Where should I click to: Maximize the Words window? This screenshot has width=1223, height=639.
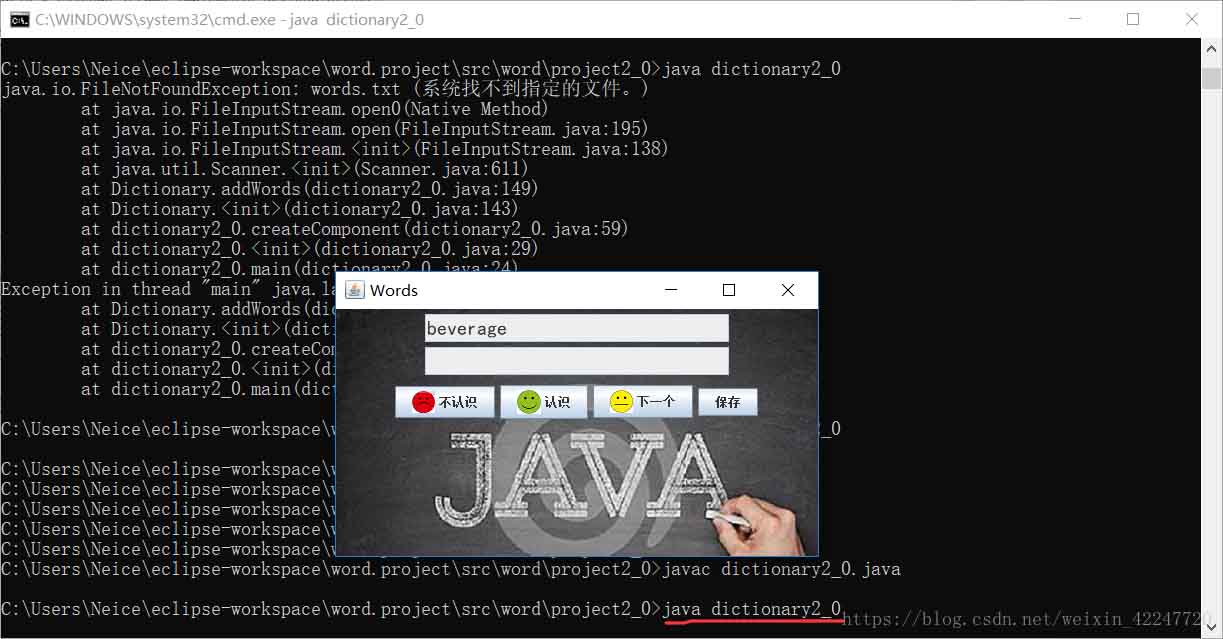pyautogui.click(x=729, y=290)
